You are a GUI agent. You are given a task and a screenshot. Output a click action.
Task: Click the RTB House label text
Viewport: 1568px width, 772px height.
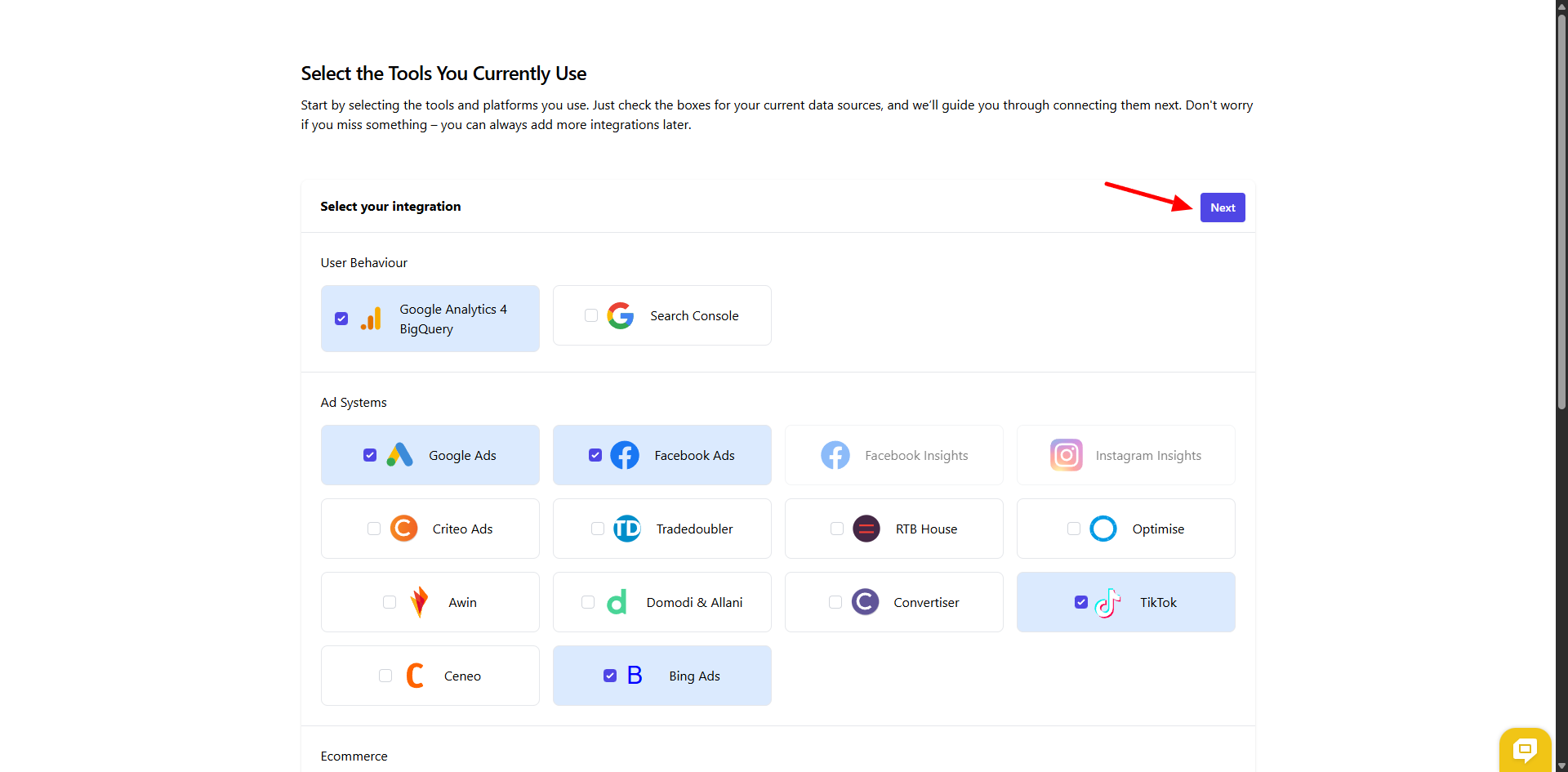926,529
